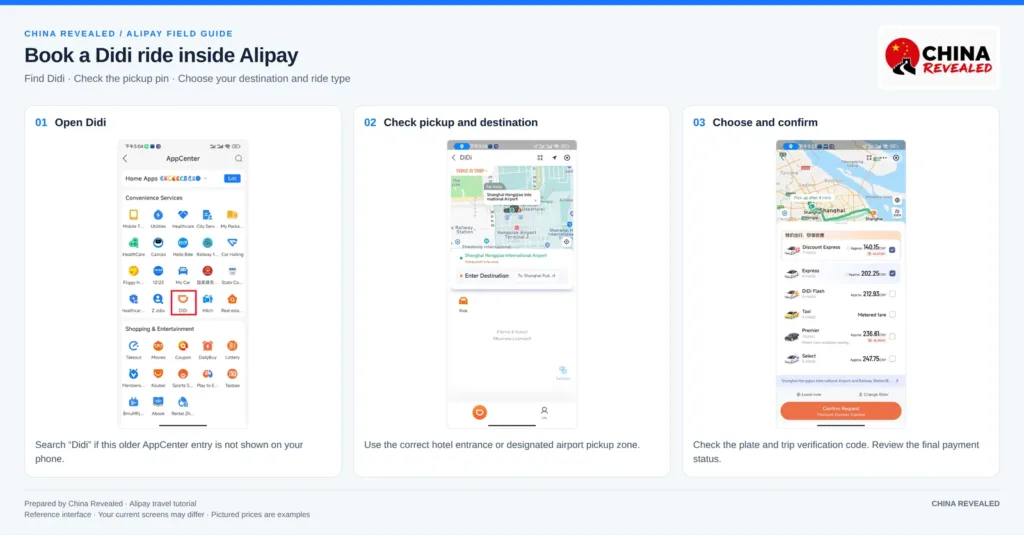Click the 140.15 price for Discount Express
The image size is (1024, 535).
pyautogui.click(x=871, y=248)
